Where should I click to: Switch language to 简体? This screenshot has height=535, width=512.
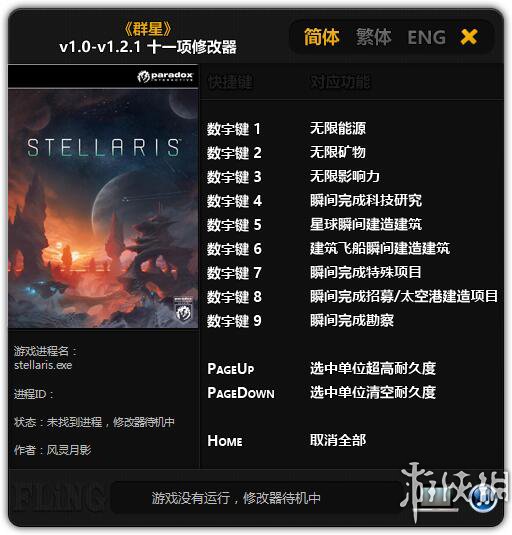tap(322, 37)
